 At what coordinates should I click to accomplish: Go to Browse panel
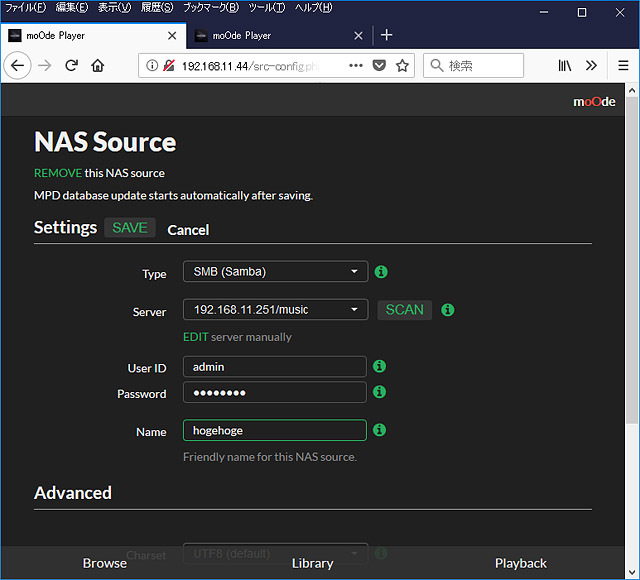[104, 563]
